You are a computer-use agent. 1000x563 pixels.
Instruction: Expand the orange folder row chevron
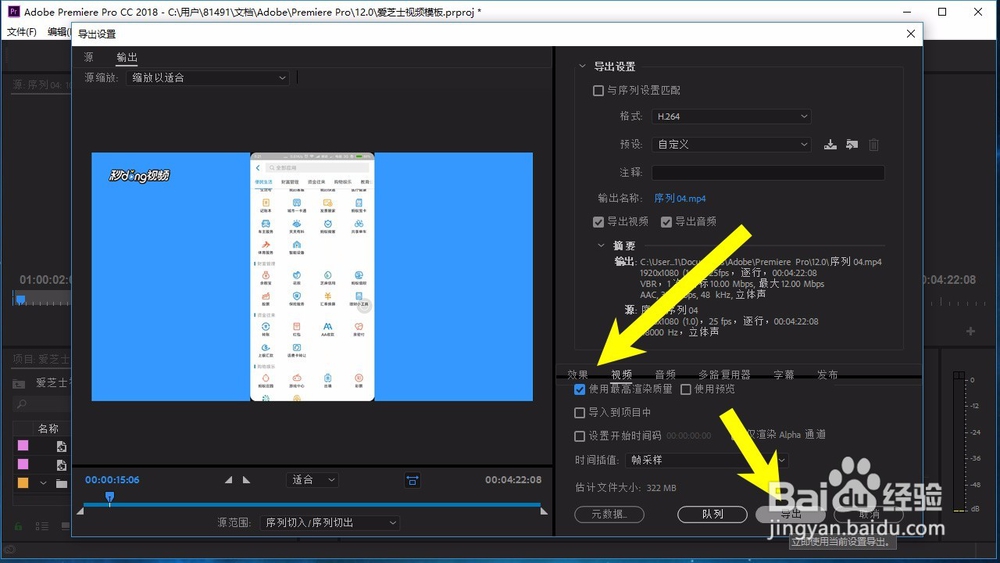[x=43, y=483]
